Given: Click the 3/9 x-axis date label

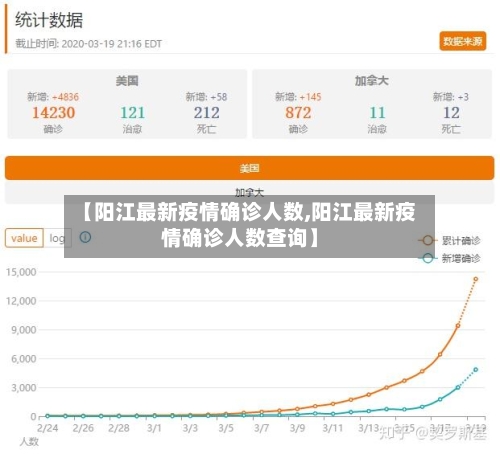Looking at the screenshot, I should 297,428.
